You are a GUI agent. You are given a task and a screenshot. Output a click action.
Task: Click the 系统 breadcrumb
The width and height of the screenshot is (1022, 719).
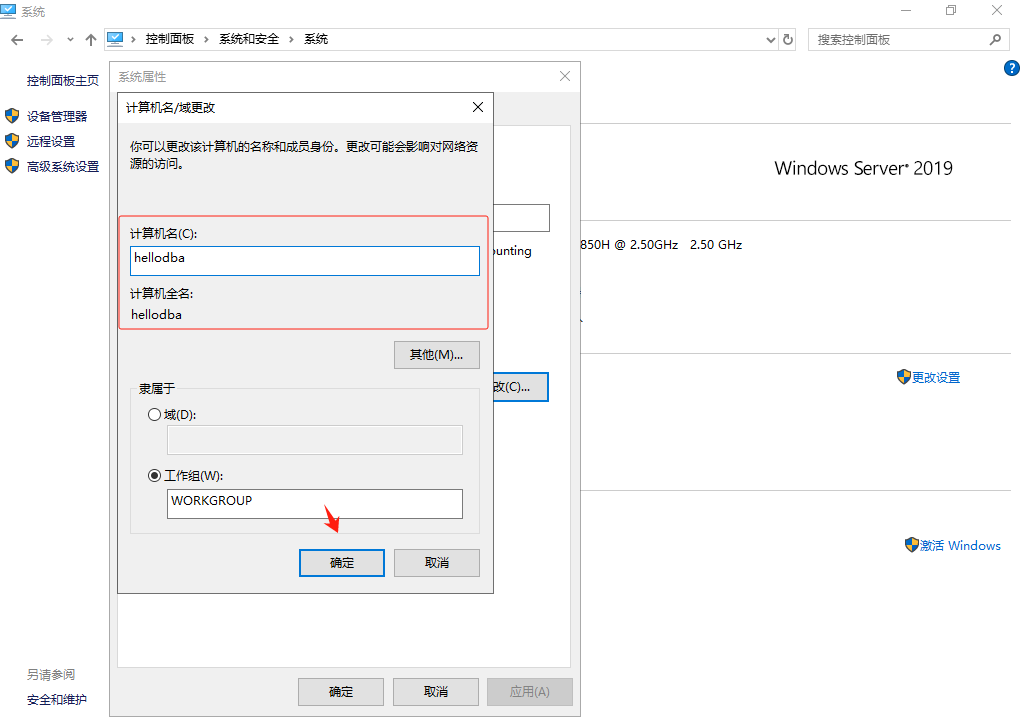[x=316, y=39]
